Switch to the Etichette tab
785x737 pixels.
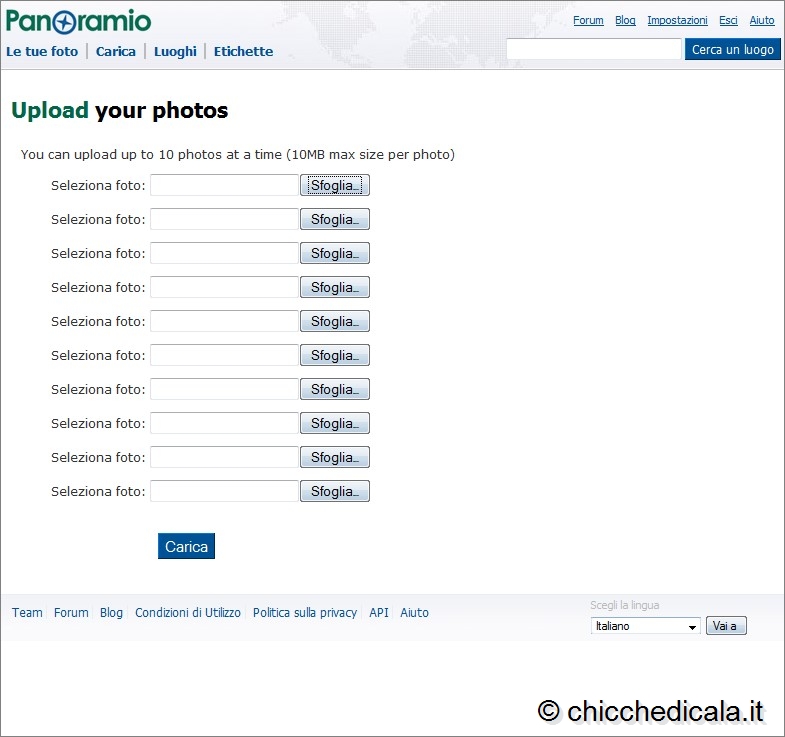point(243,51)
